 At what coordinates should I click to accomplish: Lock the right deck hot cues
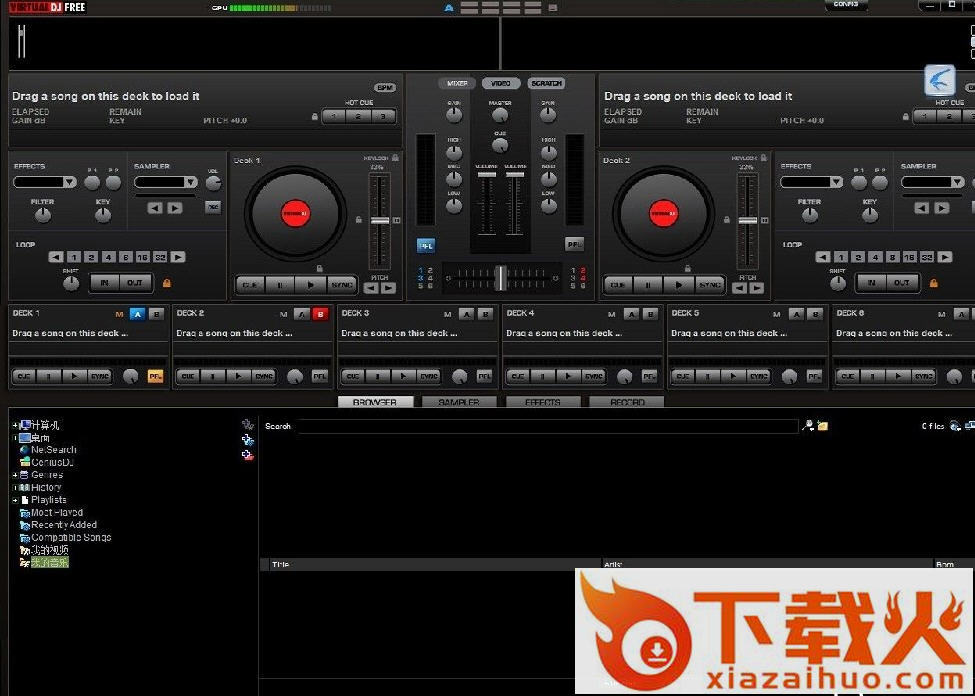click(x=906, y=116)
